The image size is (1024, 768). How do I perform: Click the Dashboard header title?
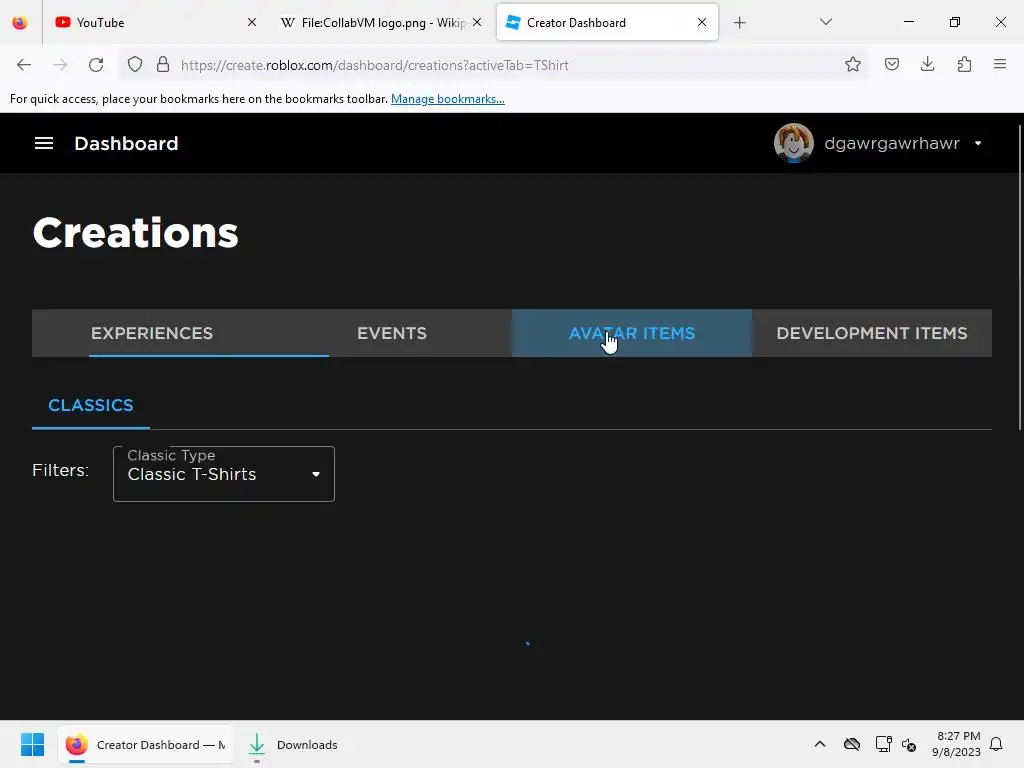coord(126,143)
